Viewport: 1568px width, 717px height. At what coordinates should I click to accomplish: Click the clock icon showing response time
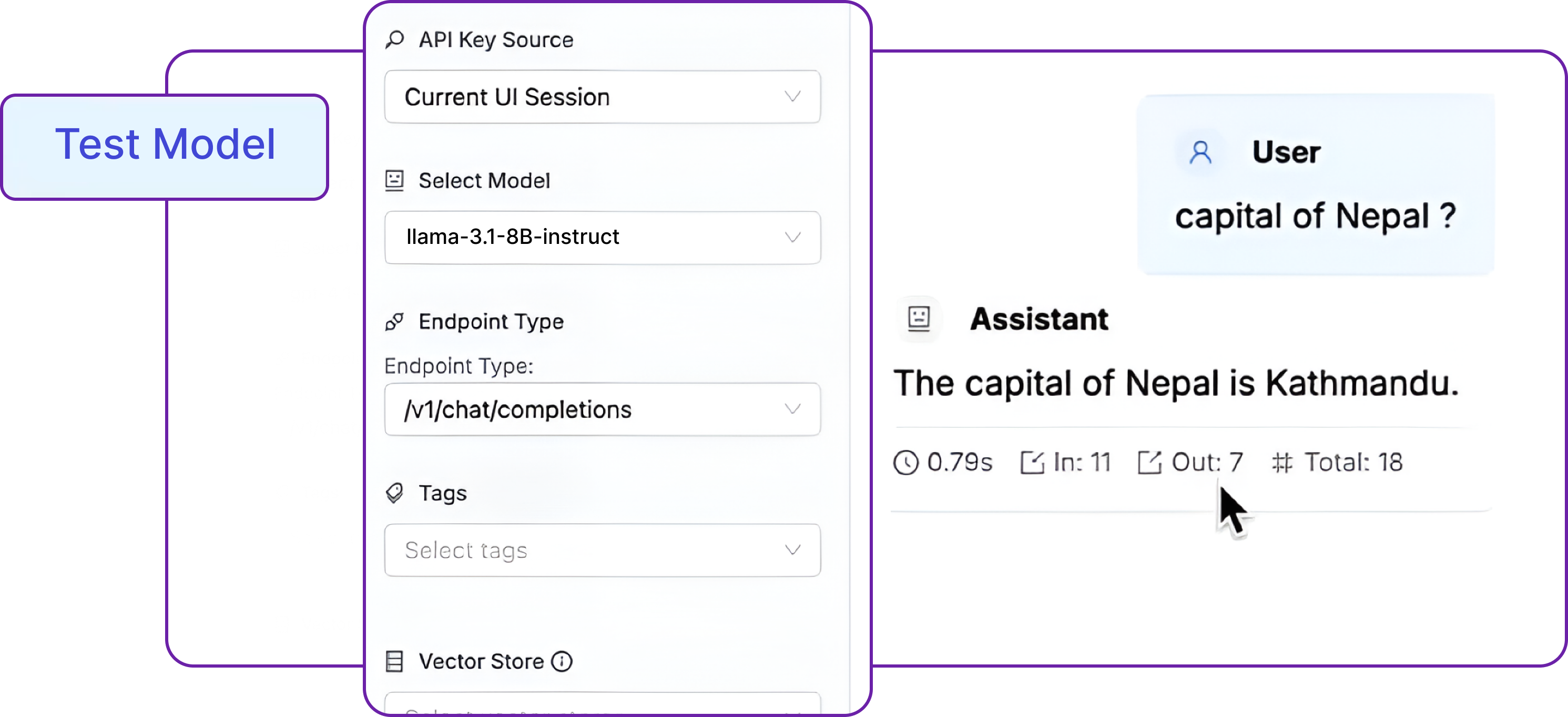pos(907,463)
